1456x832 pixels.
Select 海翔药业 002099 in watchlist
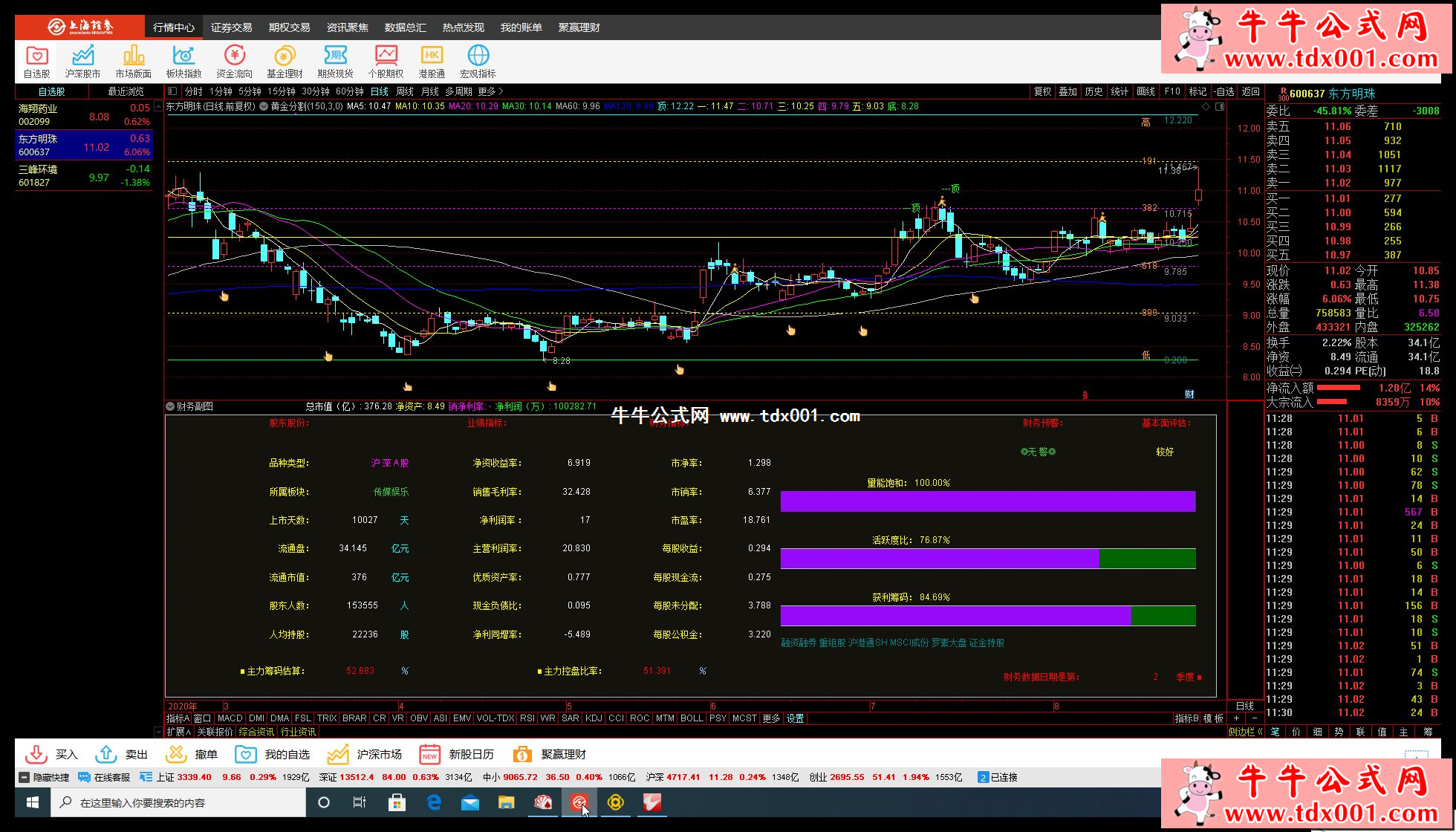84,114
